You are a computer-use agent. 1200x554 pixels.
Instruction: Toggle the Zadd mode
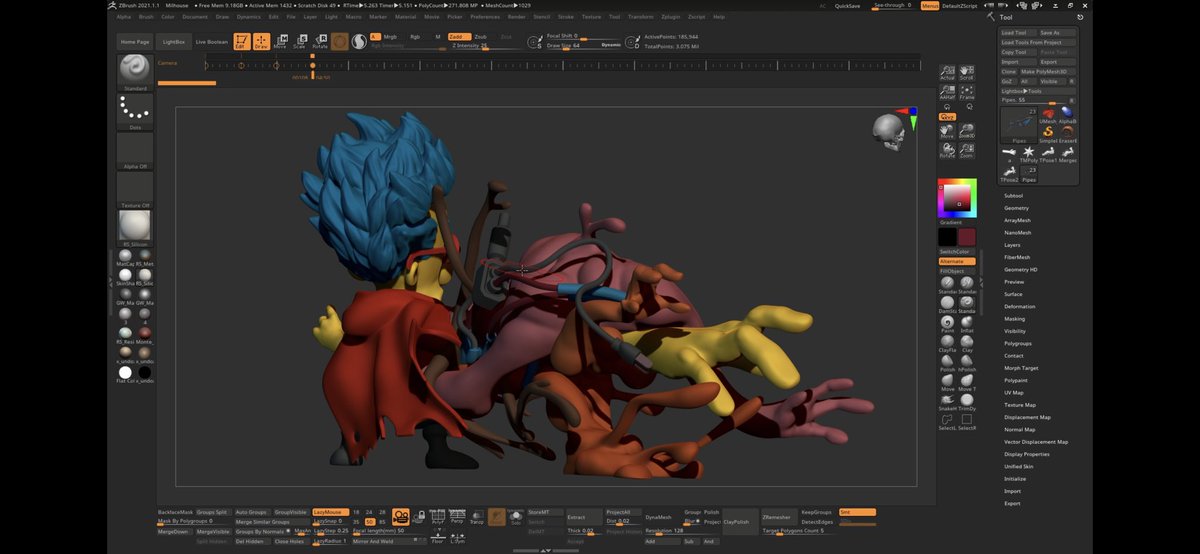coord(457,36)
